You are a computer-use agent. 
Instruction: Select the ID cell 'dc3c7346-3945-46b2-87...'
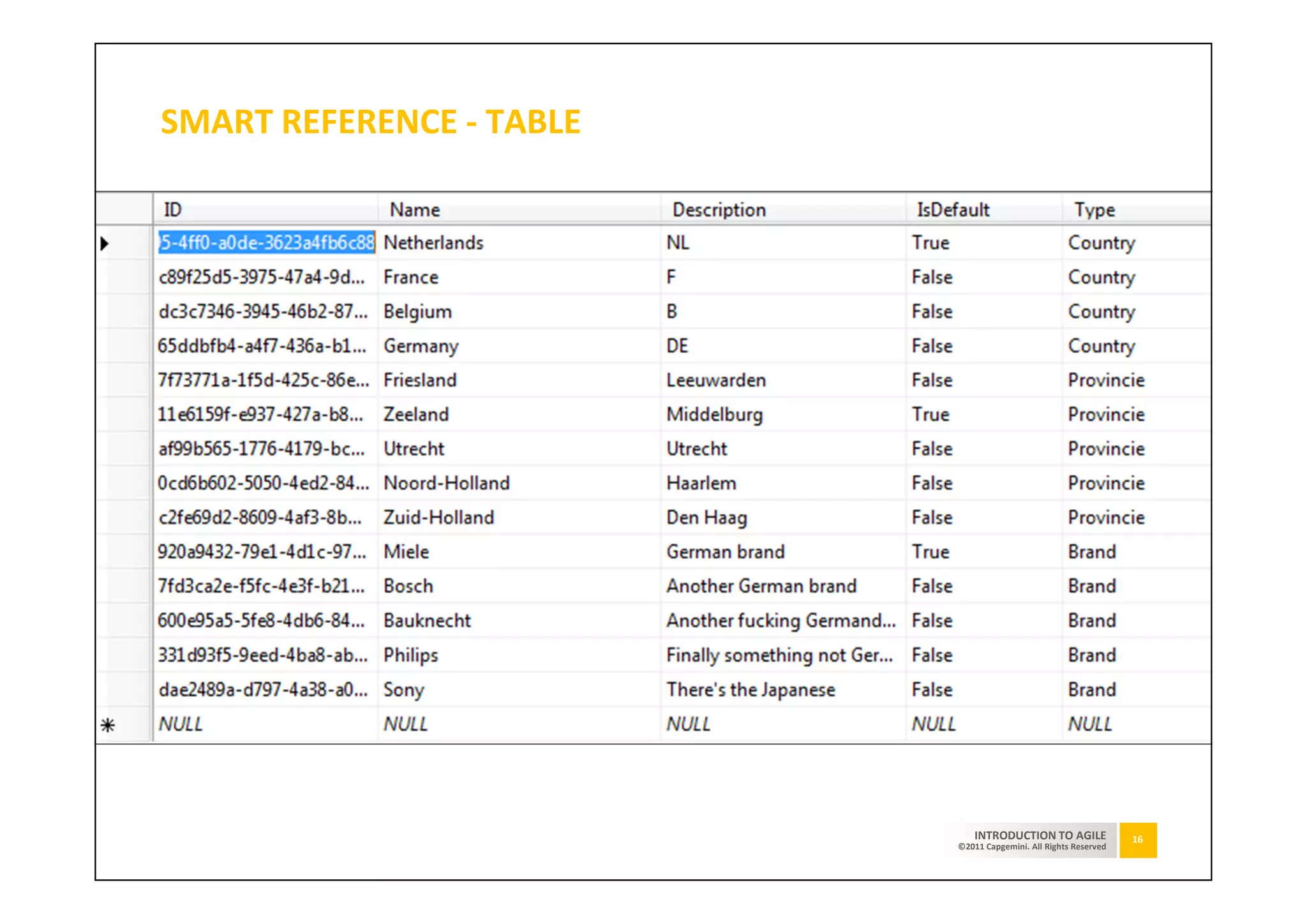[x=265, y=311]
